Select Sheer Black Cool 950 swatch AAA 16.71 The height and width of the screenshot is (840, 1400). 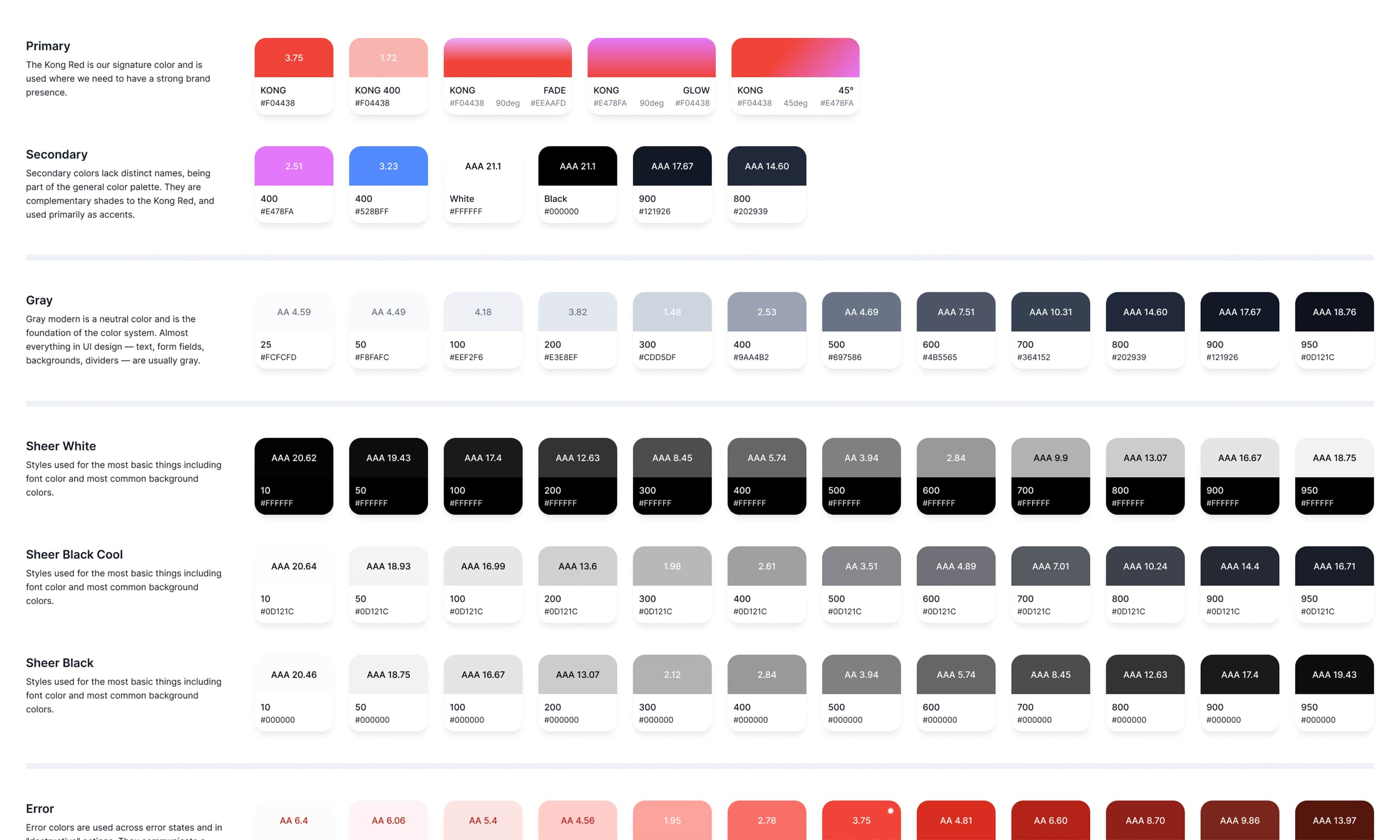1334,584
